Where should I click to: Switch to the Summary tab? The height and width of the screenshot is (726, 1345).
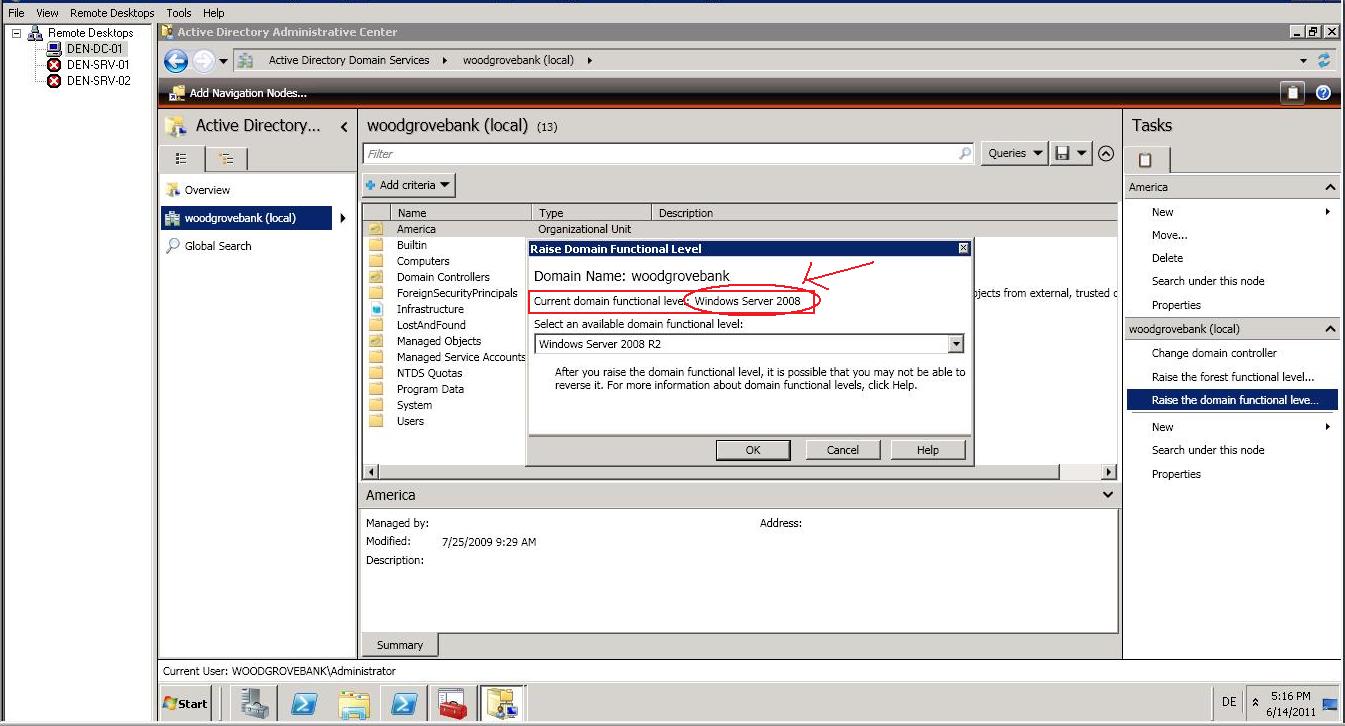(400, 645)
